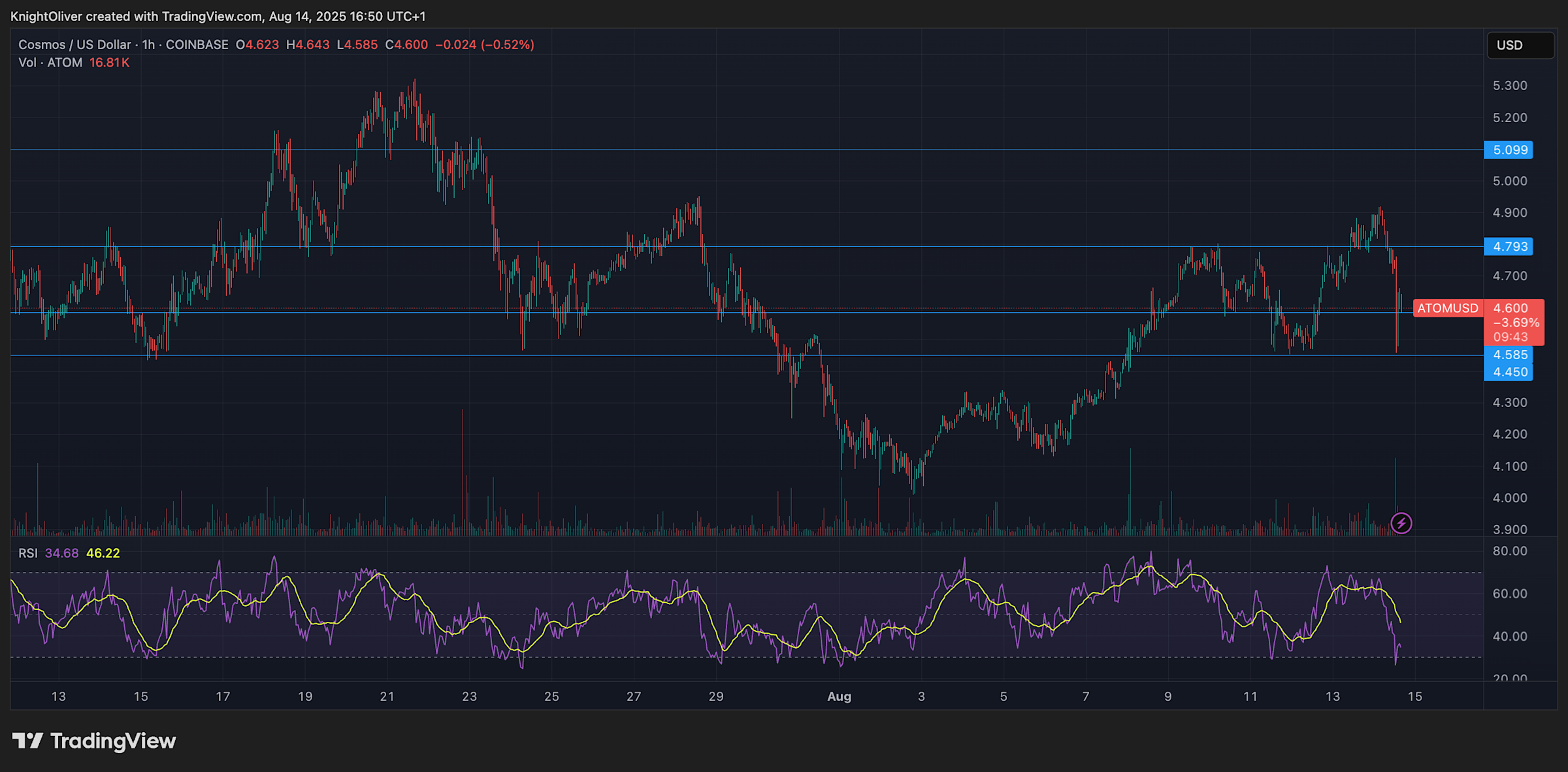Click the 4.450 blue price level label

coord(1509,372)
